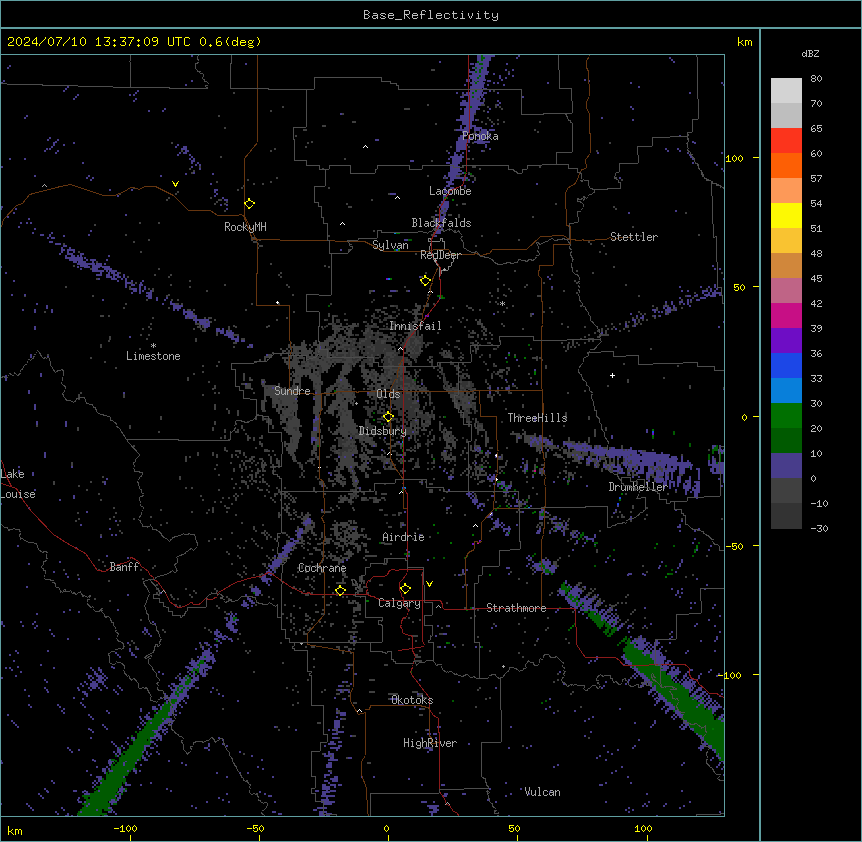Click the Drumheller town label
The height and width of the screenshot is (842, 862).
(638, 487)
